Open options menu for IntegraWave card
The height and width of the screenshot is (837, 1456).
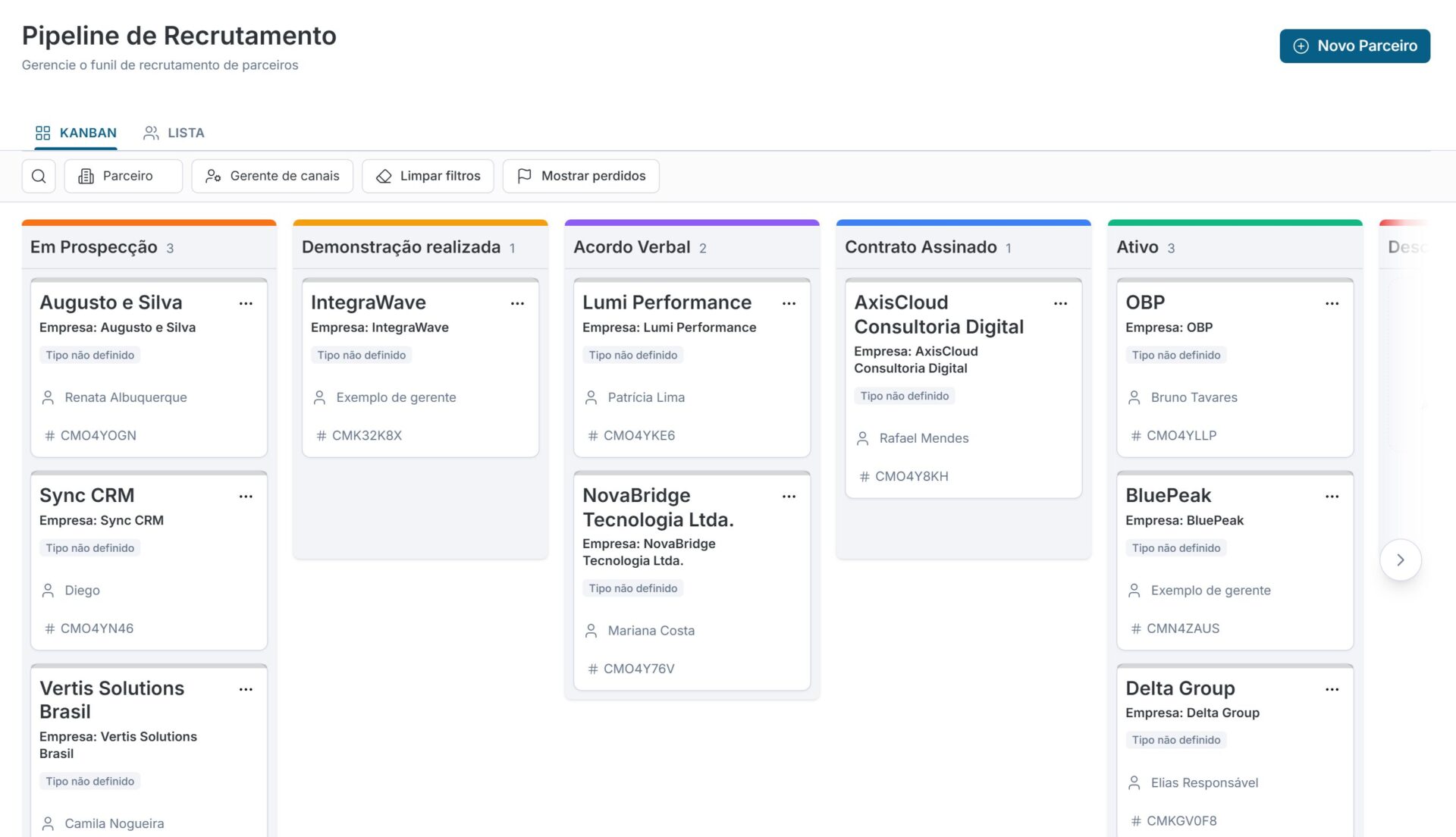tap(517, 303)
